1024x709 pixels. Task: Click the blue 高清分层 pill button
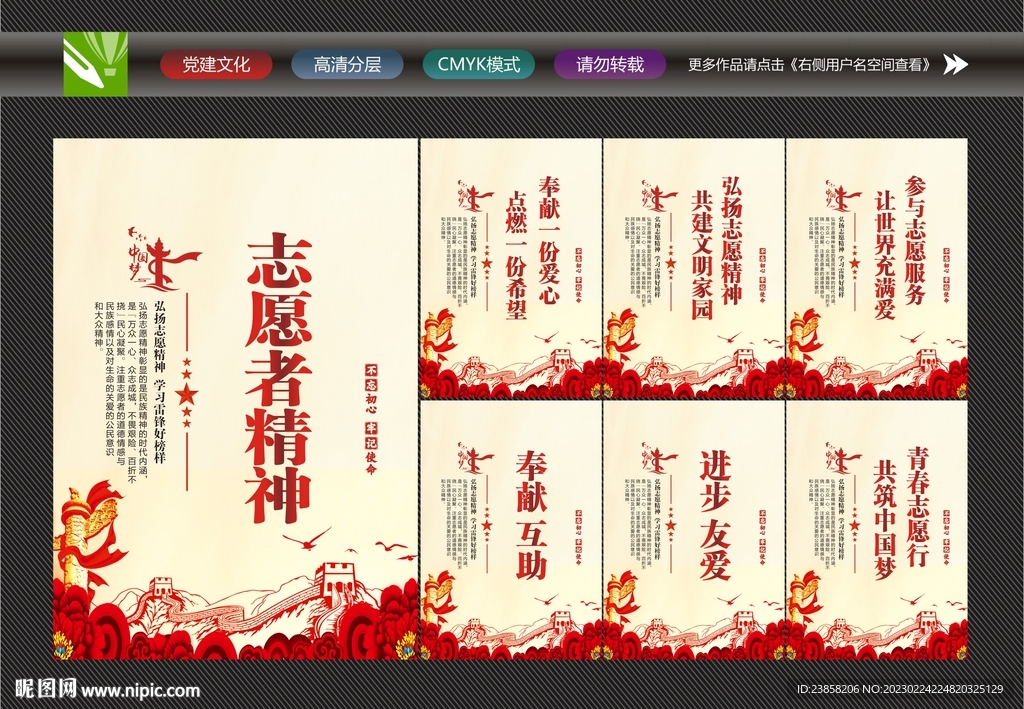347,65
